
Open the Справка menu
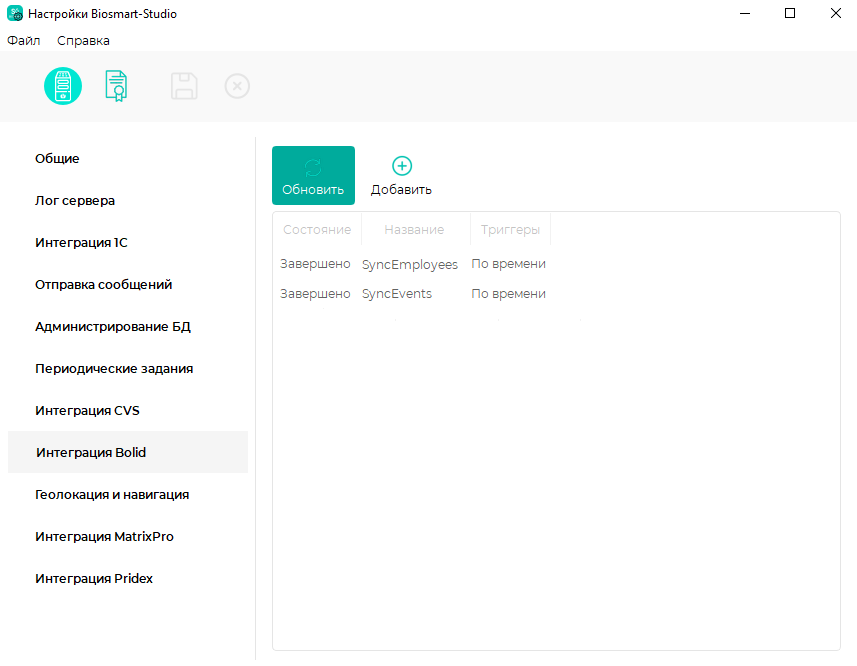(83, 40)
